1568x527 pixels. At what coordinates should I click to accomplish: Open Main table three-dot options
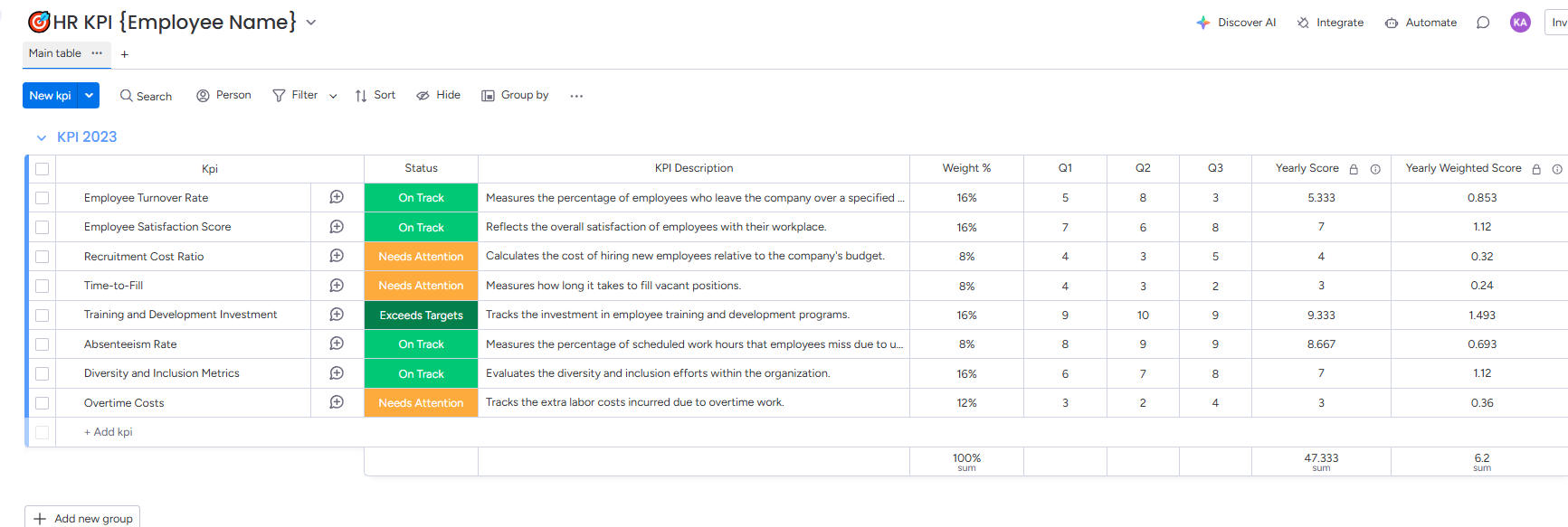point(97,53)
